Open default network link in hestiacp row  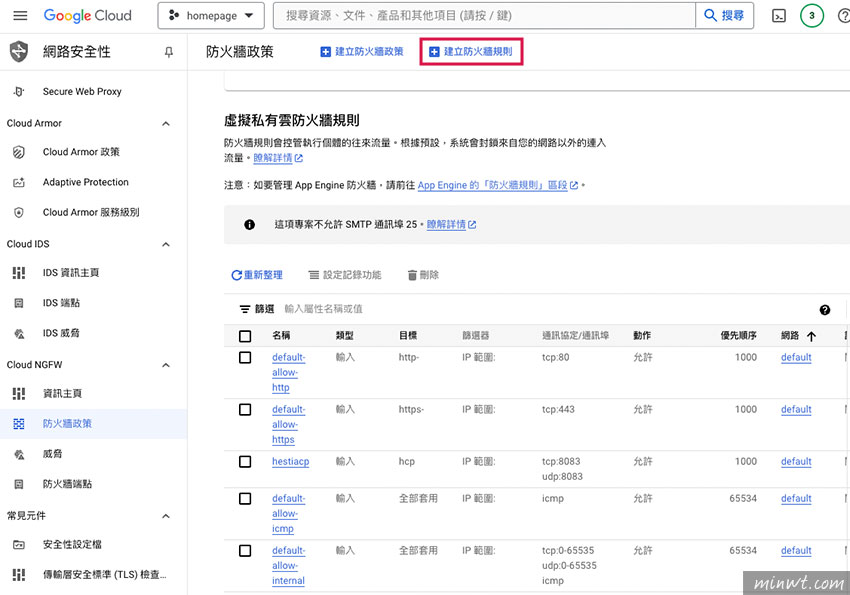pyautogui.click(x=796, y=462)
